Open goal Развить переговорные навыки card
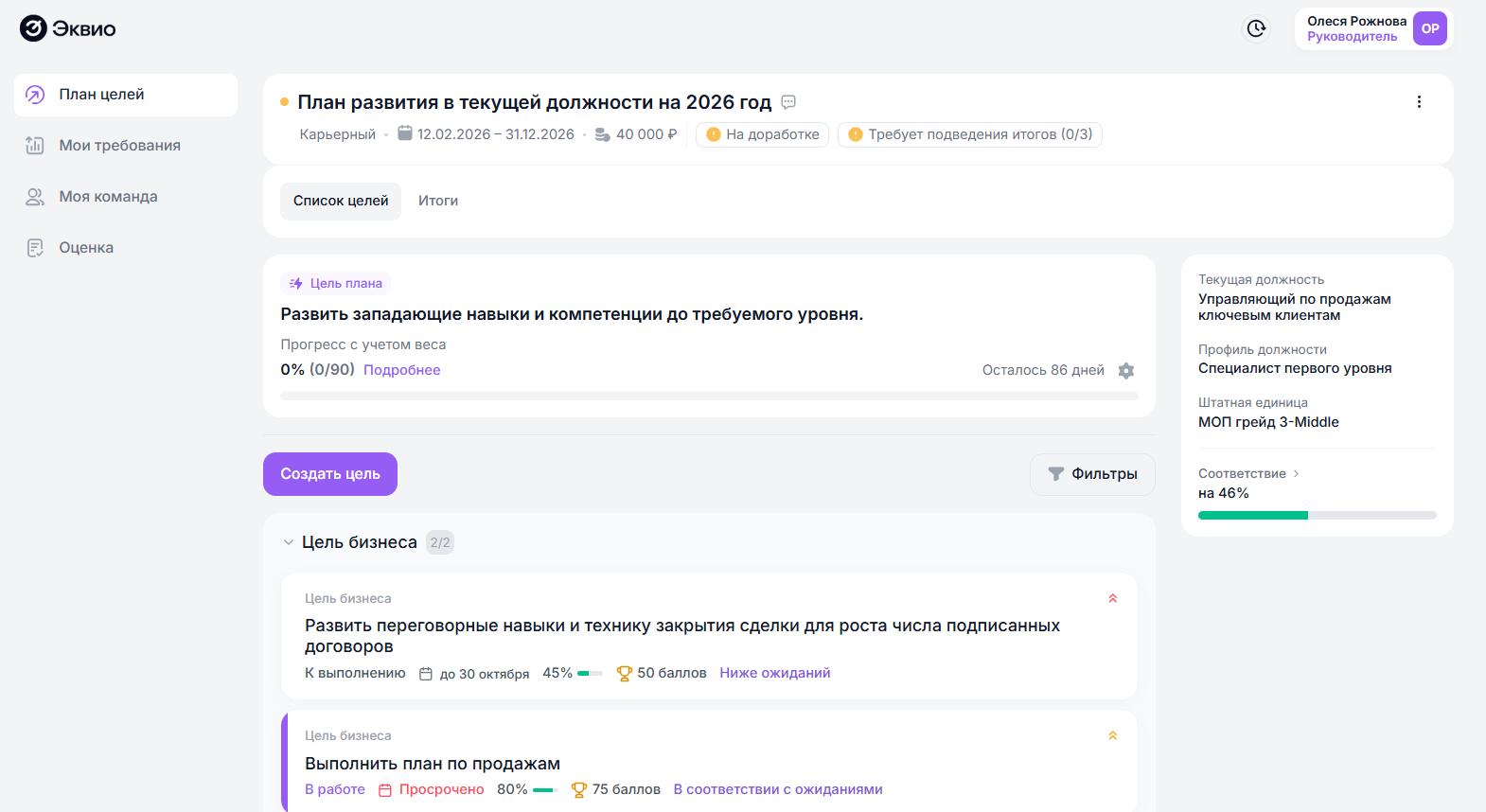 [709, 636]
